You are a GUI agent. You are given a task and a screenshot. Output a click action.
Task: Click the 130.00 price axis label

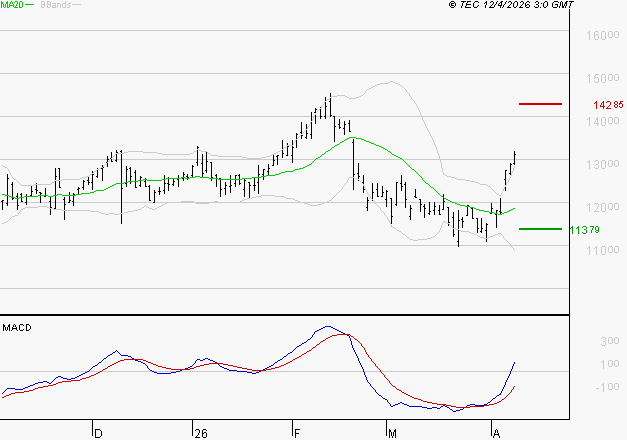[603, 164]
